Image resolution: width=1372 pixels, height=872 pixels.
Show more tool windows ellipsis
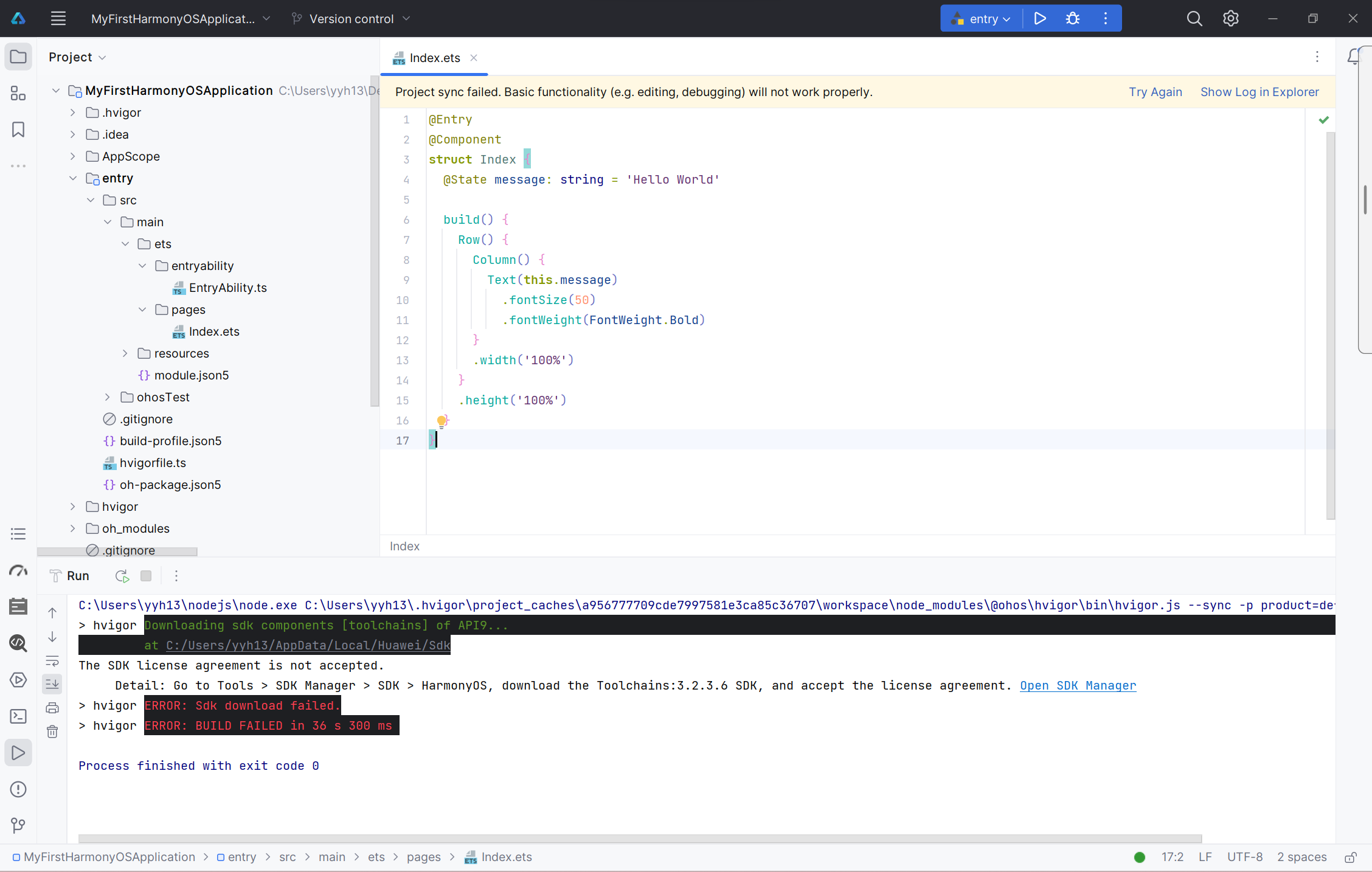tap(18, 165)
